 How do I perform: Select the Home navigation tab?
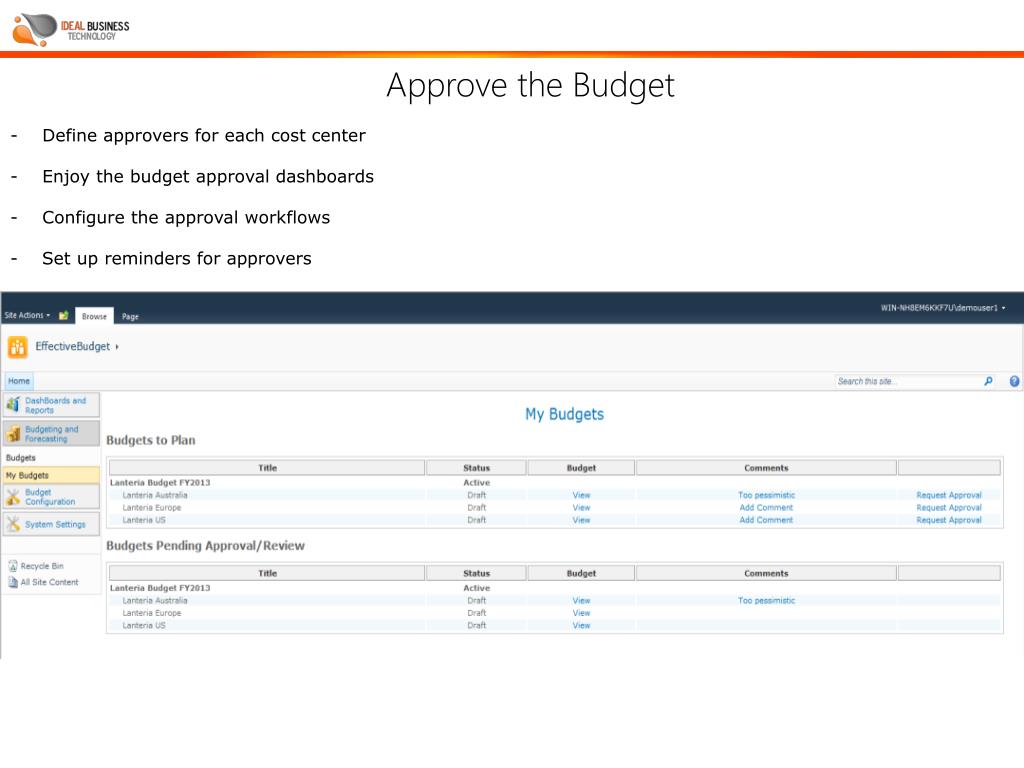point(19,381)
